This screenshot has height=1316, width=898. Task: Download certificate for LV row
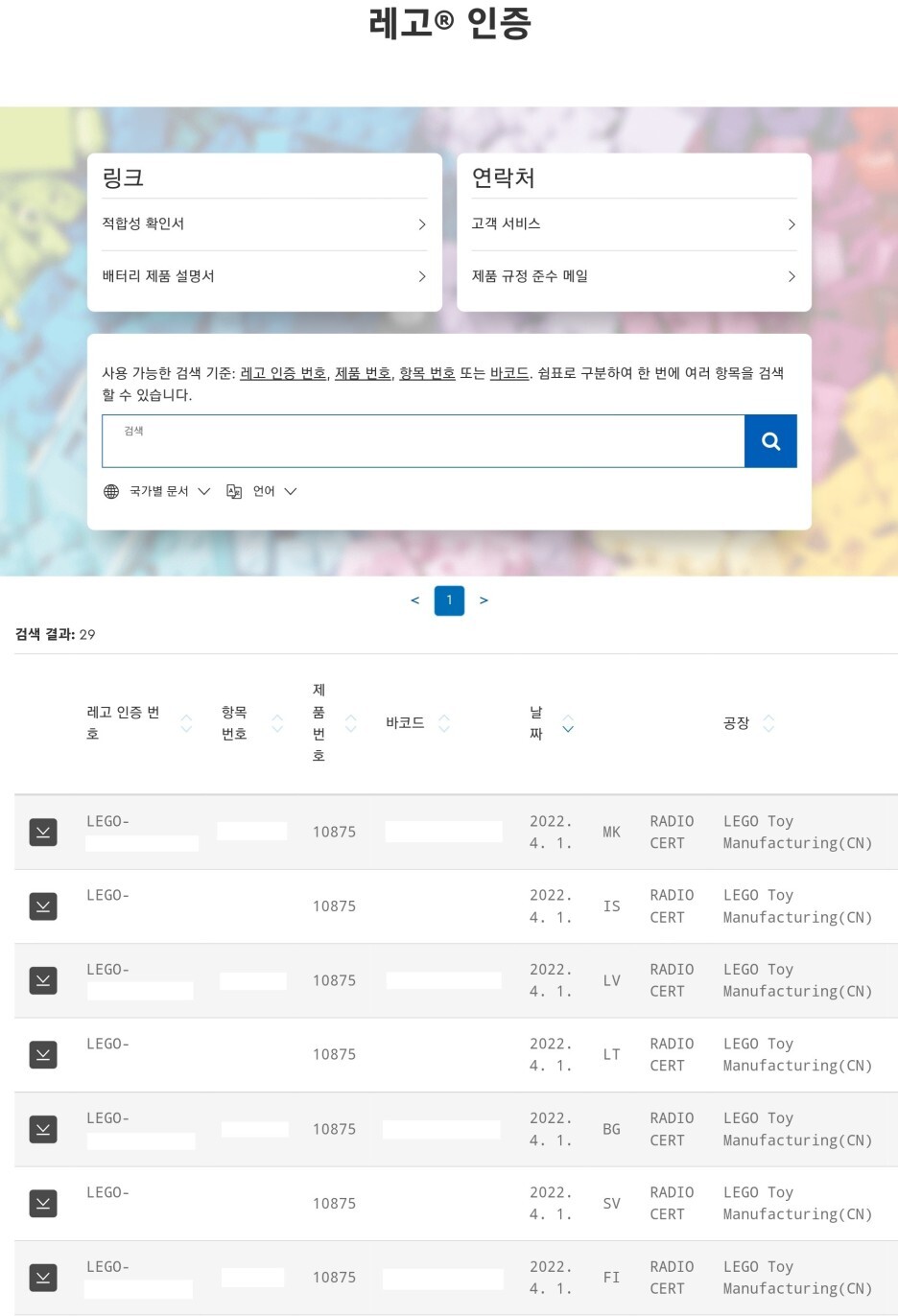43,980
